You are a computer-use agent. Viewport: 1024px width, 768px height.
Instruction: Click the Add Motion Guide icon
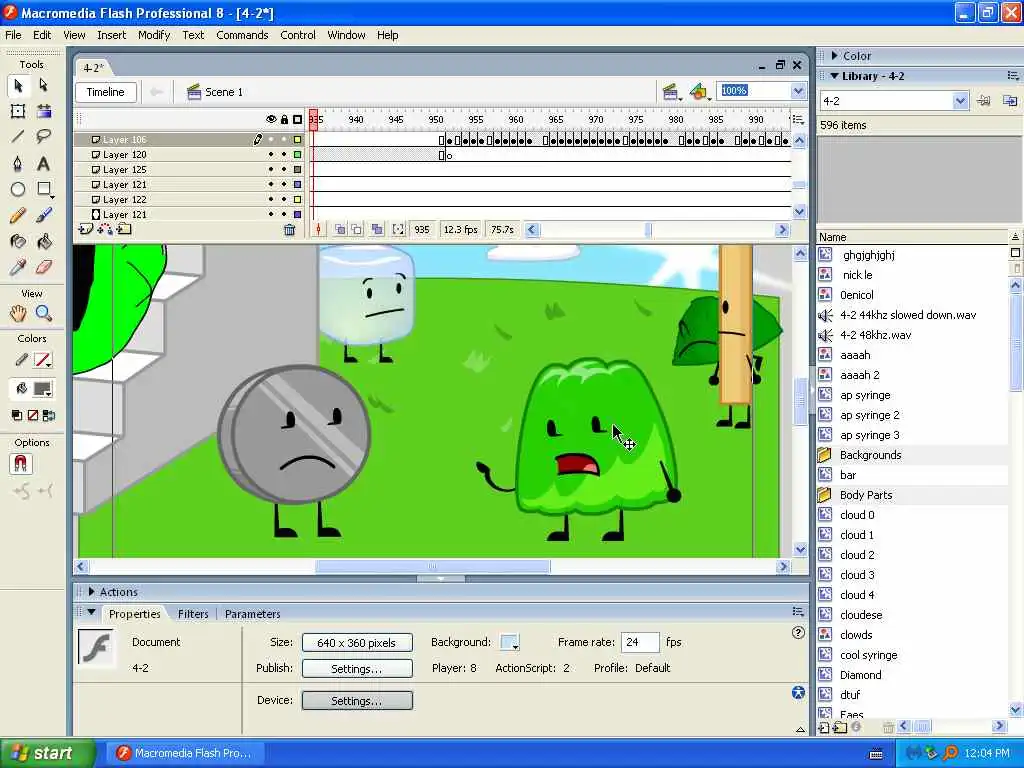[104, 229]
